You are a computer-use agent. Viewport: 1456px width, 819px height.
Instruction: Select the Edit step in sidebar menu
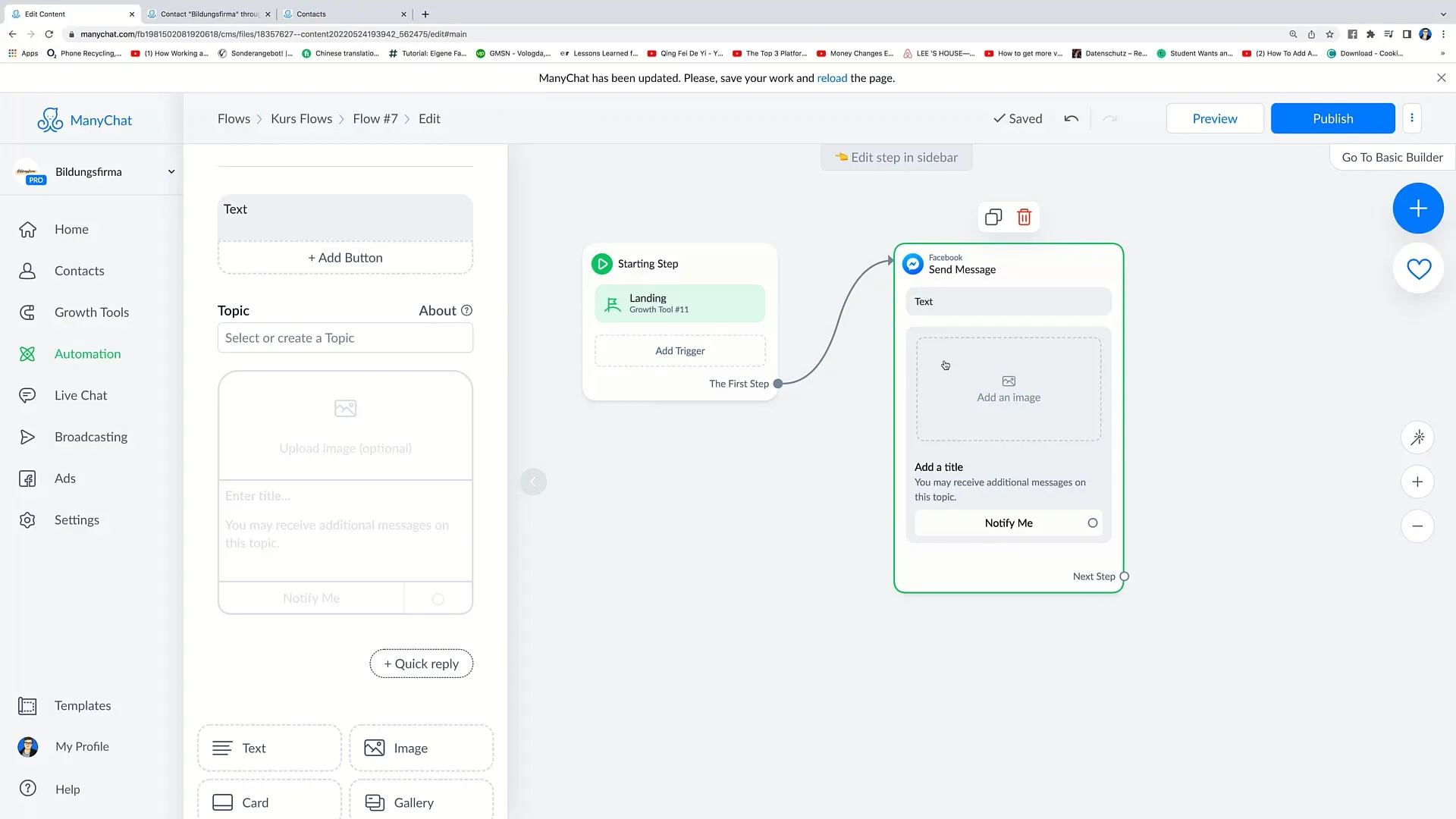(896, 157)
